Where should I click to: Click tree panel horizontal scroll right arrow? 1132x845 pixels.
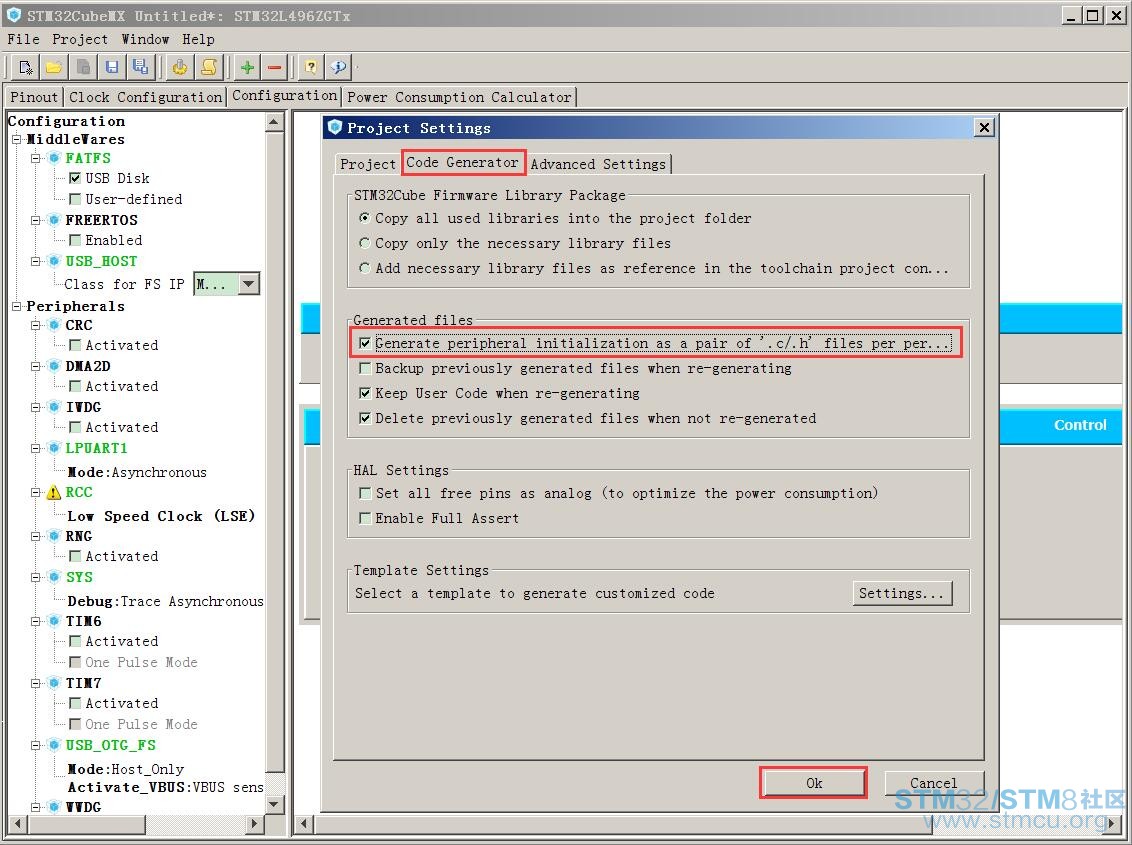253,823
